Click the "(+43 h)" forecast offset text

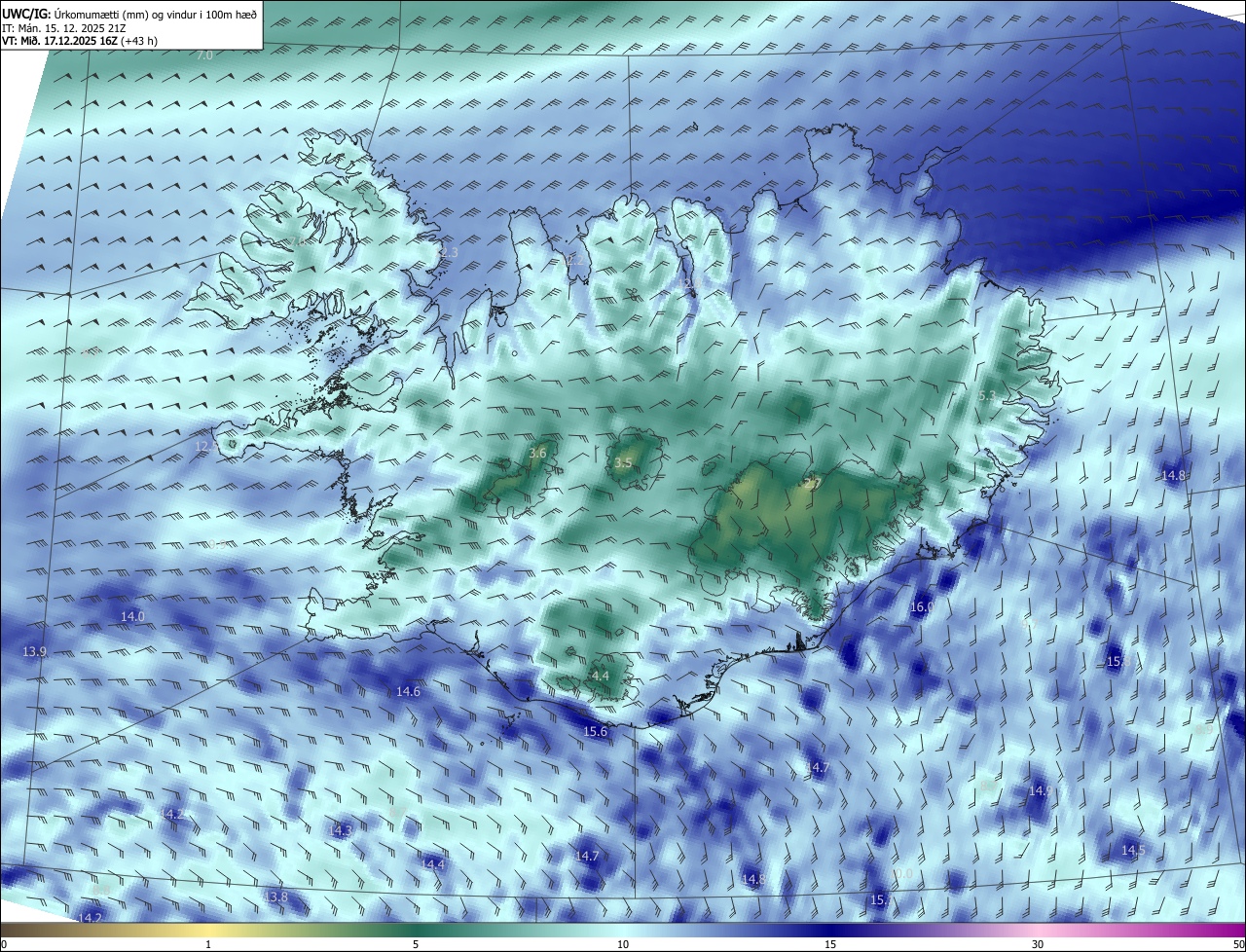140,41
